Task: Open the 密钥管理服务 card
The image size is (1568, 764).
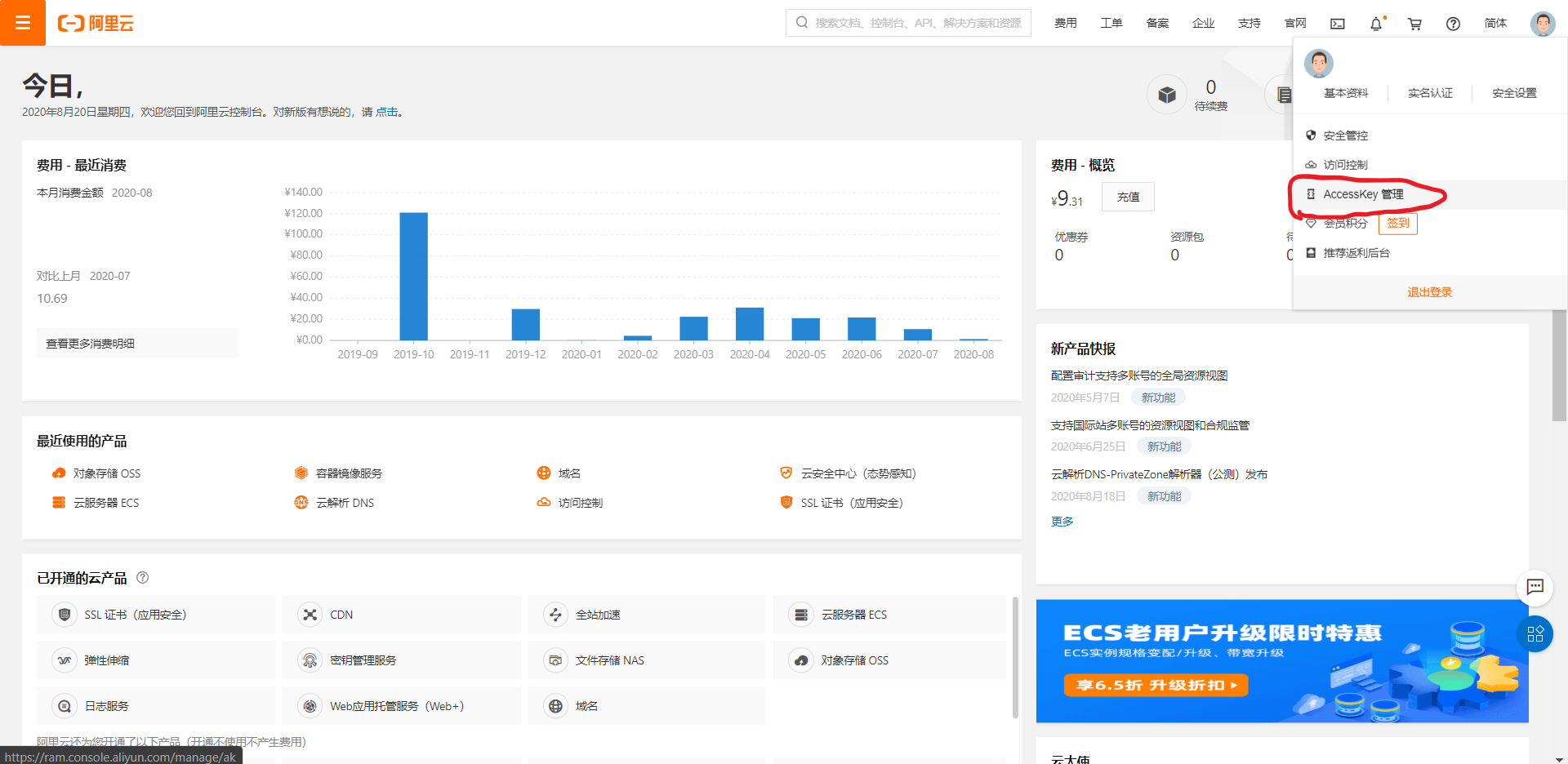Action: click(401, 660)
